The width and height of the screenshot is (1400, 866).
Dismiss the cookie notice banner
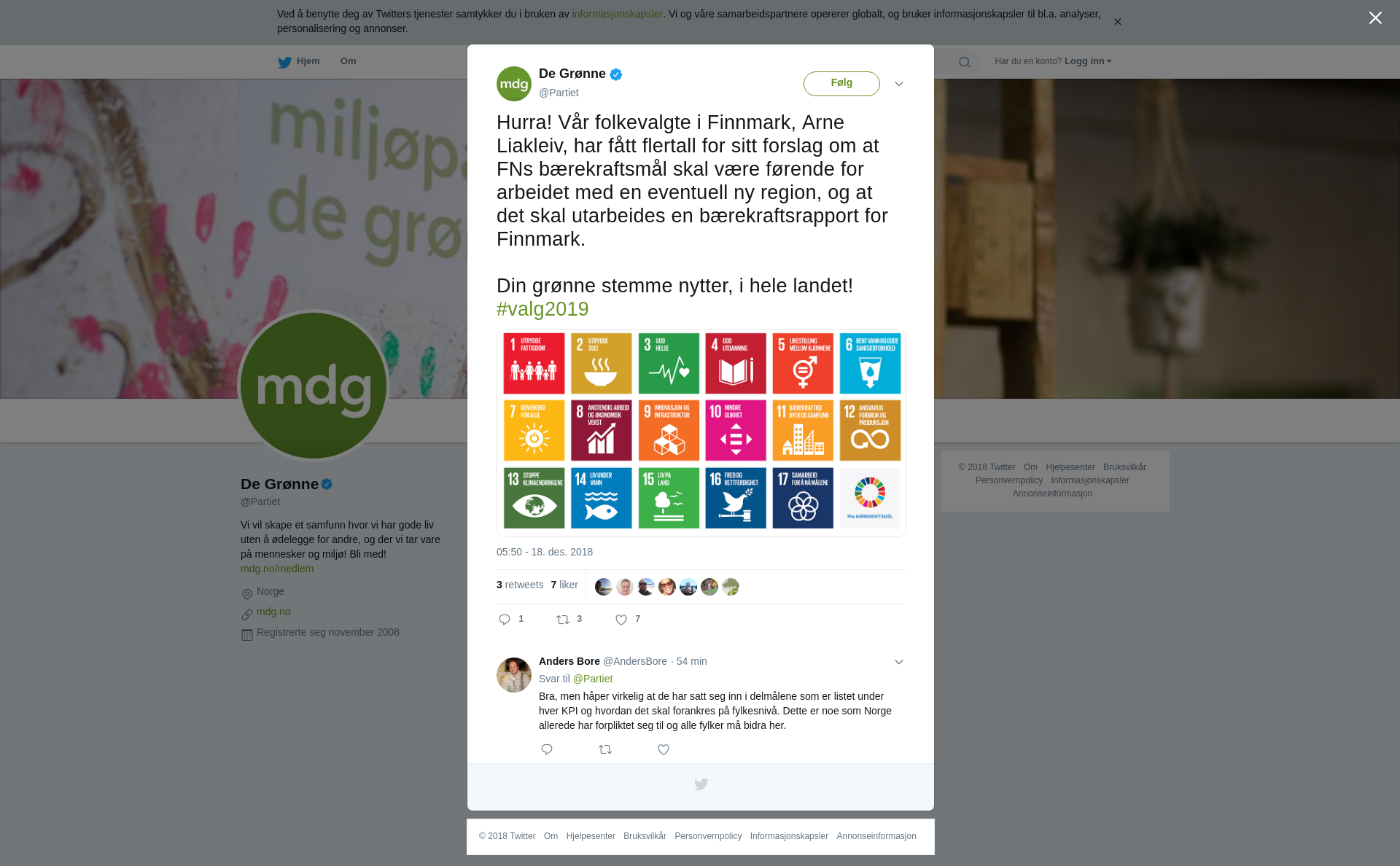tap(1117, 22)
